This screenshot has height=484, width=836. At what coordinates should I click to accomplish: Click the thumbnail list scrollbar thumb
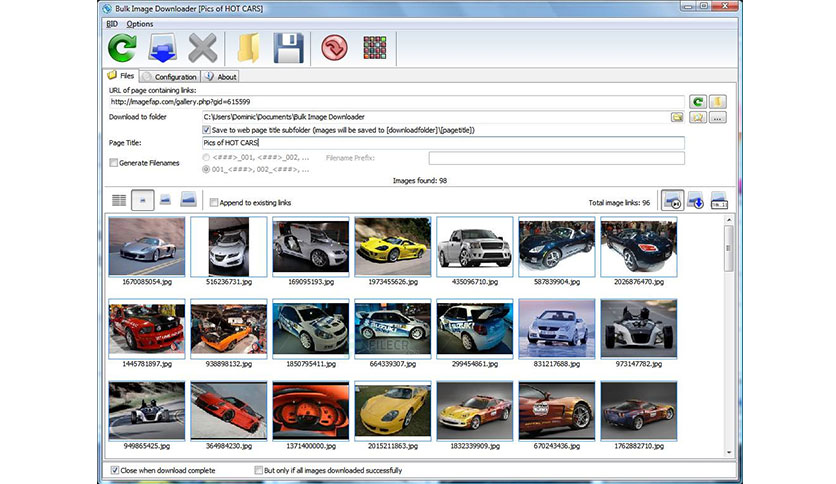pyautogui.click(x=729, y=248)
